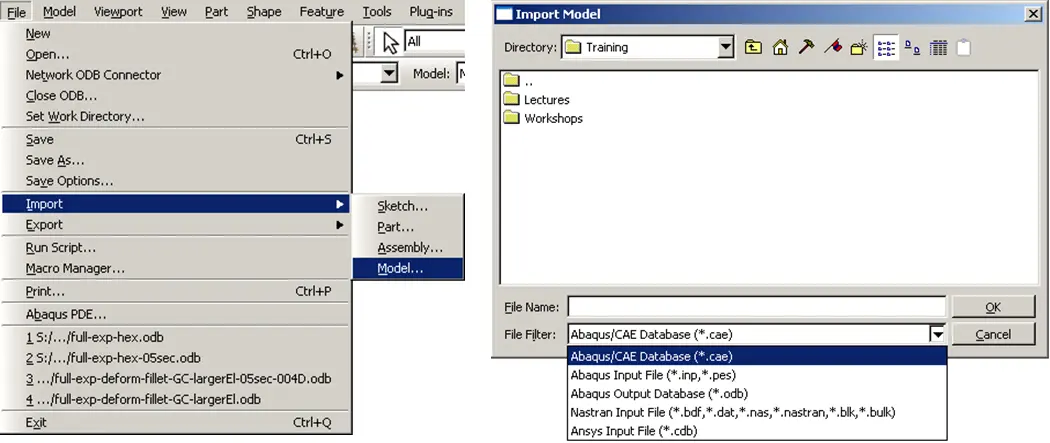Select Save Options... menu entry
The width and height of the screenshot is (1050, 443).
tap(175, 181)
